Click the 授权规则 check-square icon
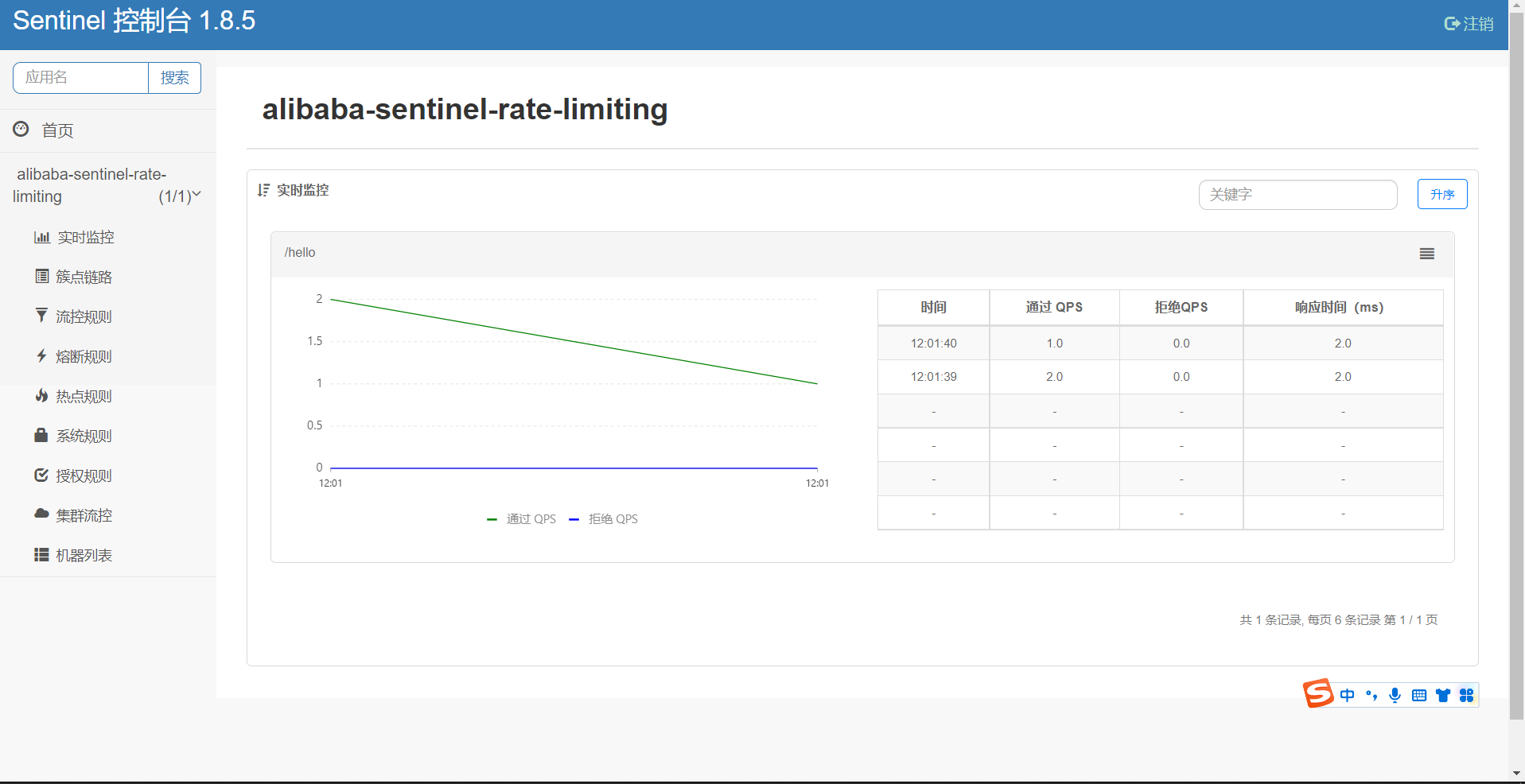 point(41,475)
